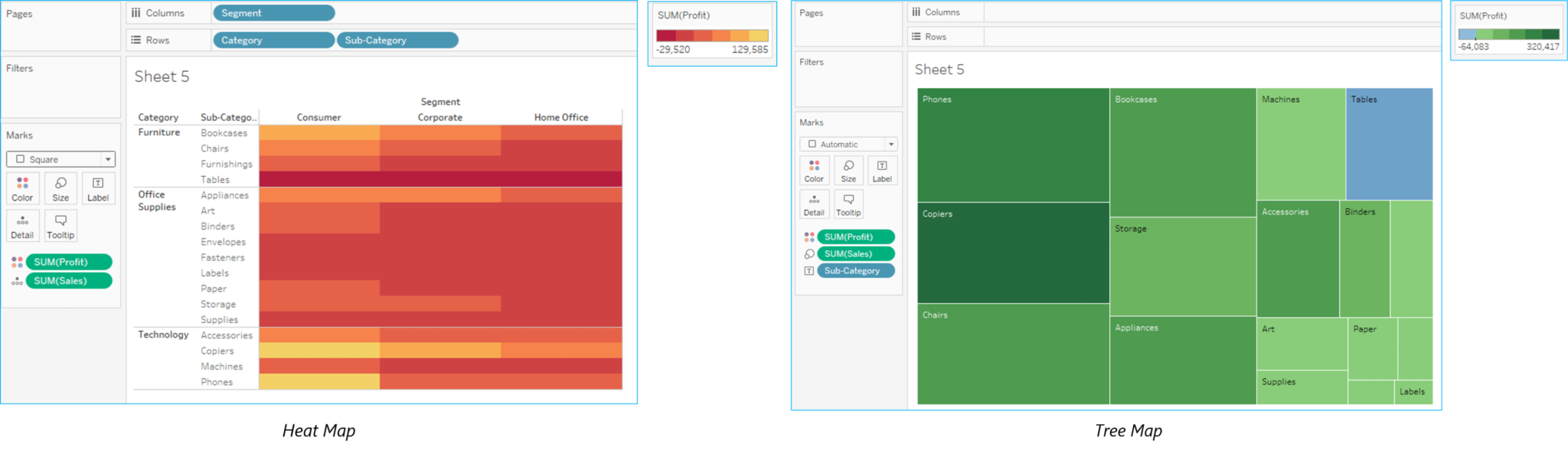The height and width of the screenshot is (451, 1568).
Task: Click Size button beside the Square marks card's Color
Action: (60, 188)
